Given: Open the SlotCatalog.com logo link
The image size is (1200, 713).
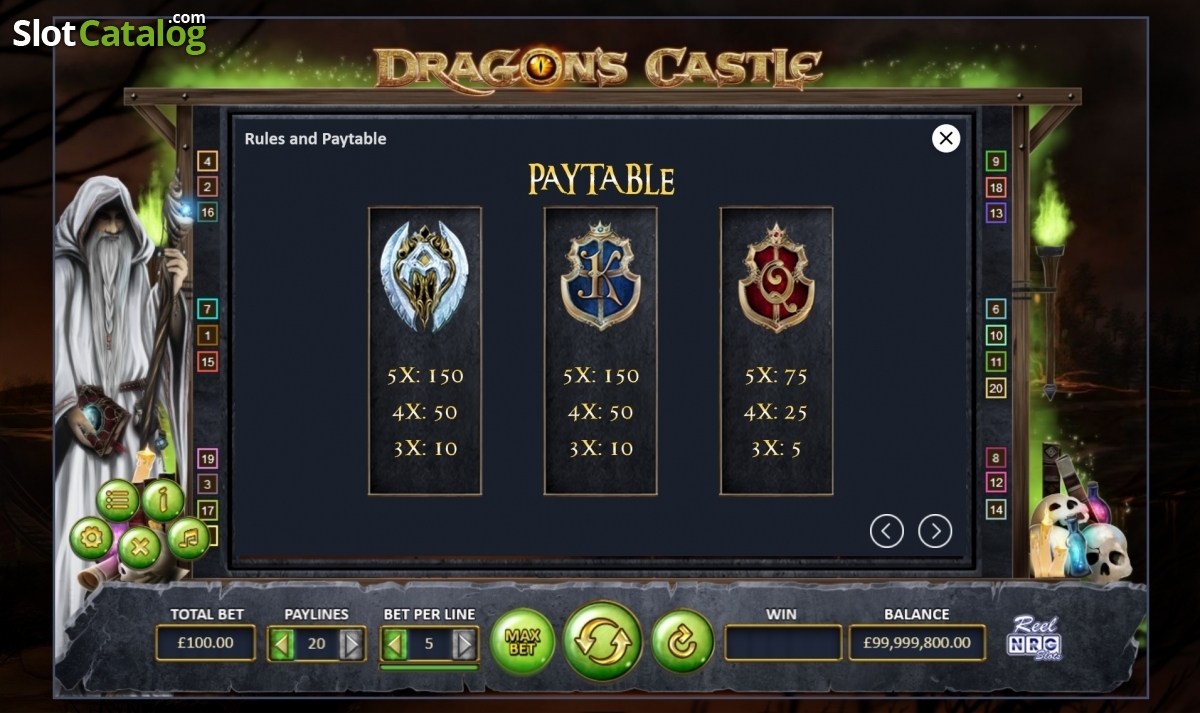Looking at the screenshot, I should click(x=110, y=33).
